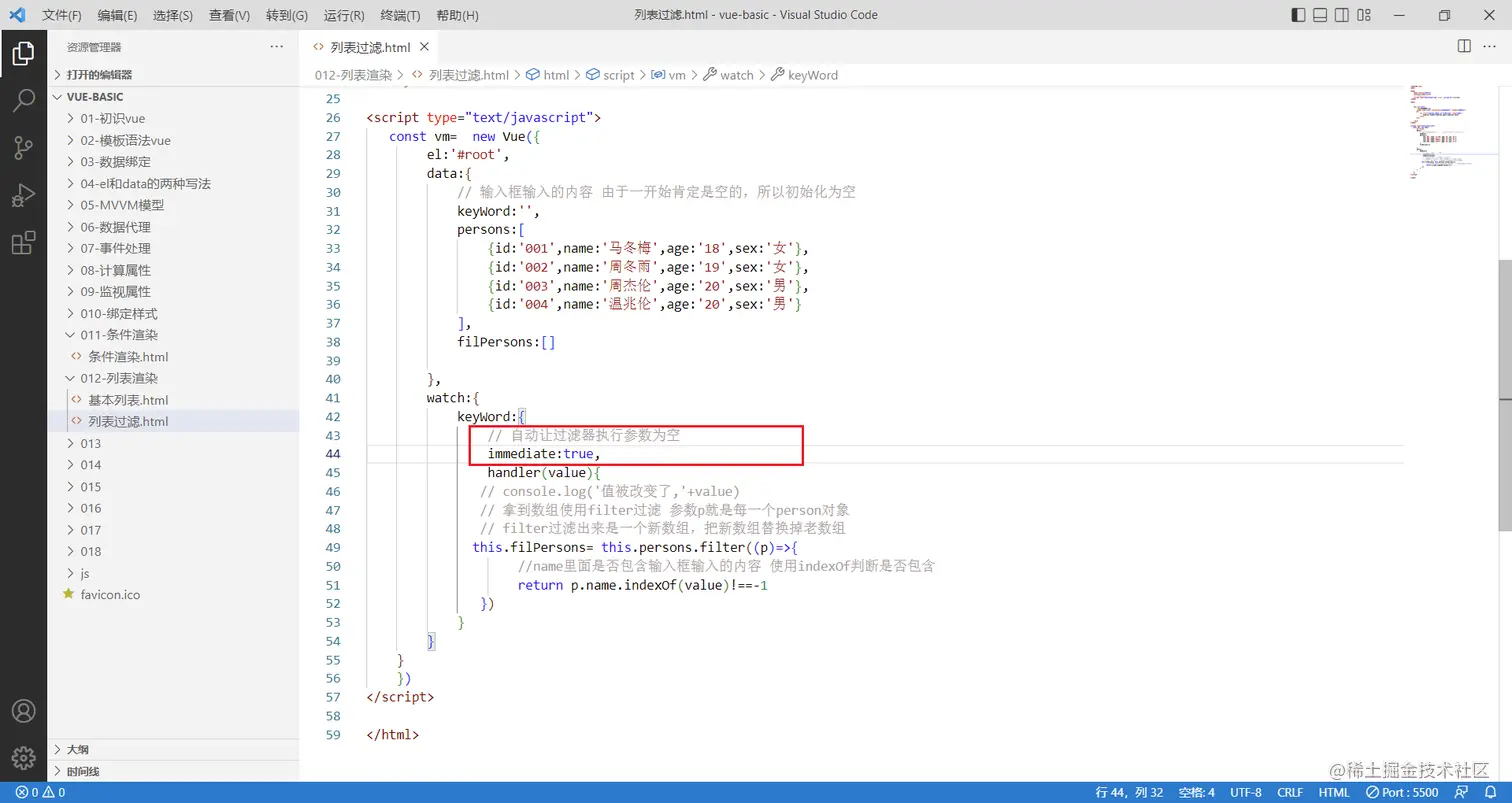
Task: Open the Source Control view icon
Action: point(23,148)
